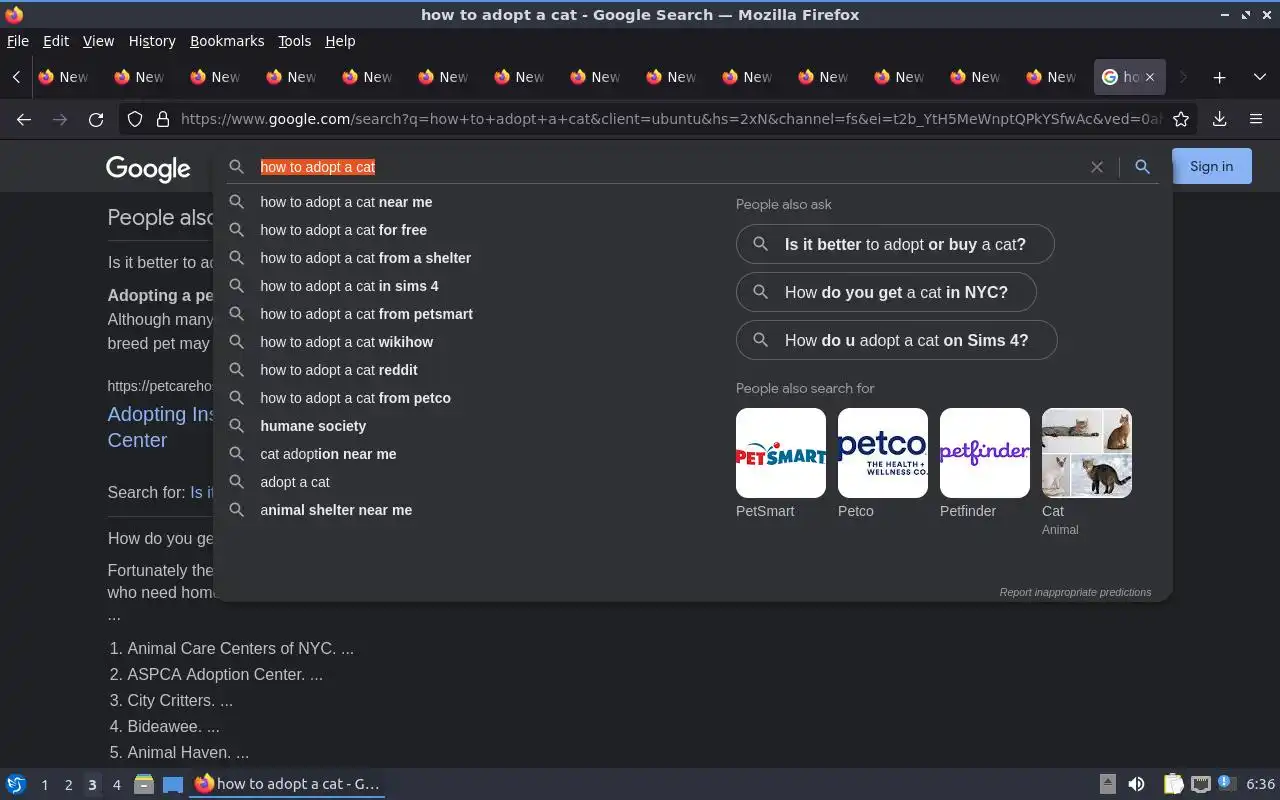Open 'Adopting Ins...' result link
1280x800 pixels.
(x=162, y=427)
